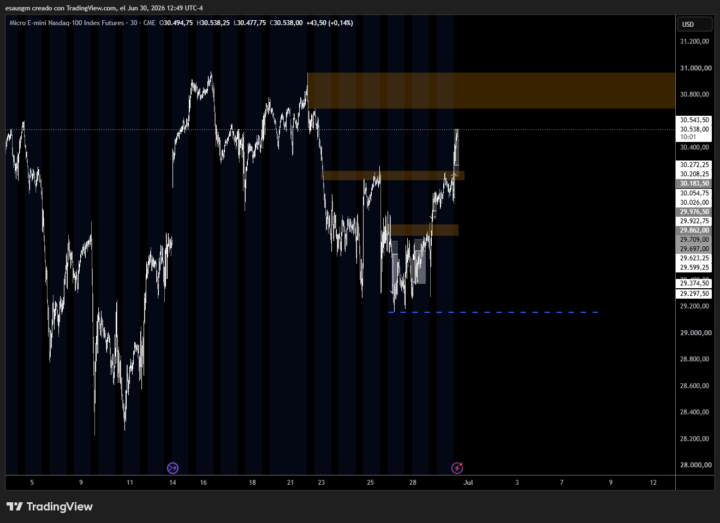720x523 pixels.
Task: Click the TradingView logo at bottom left
Action: point(50,506)
